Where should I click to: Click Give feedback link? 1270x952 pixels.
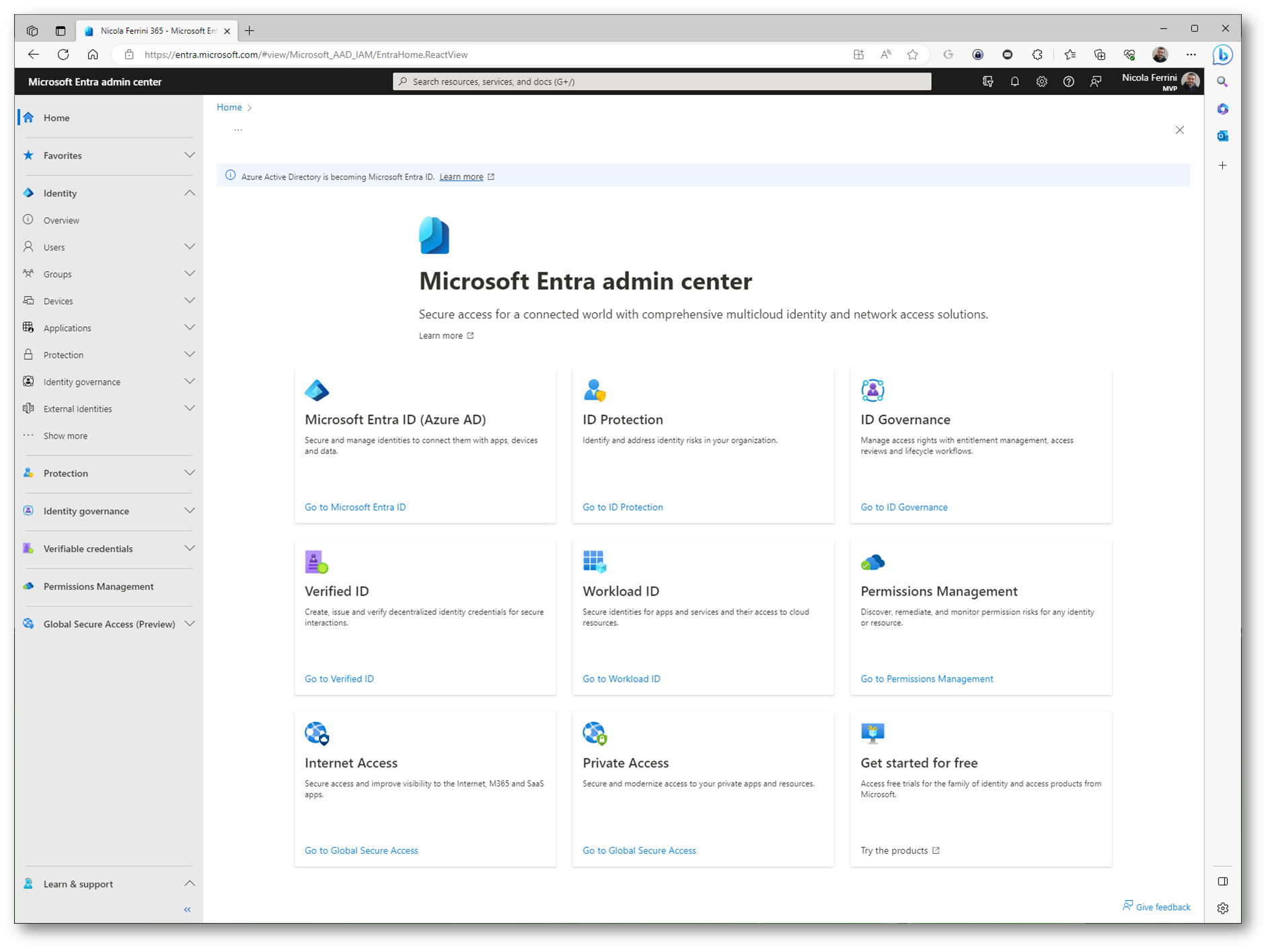click(1156, 906)
